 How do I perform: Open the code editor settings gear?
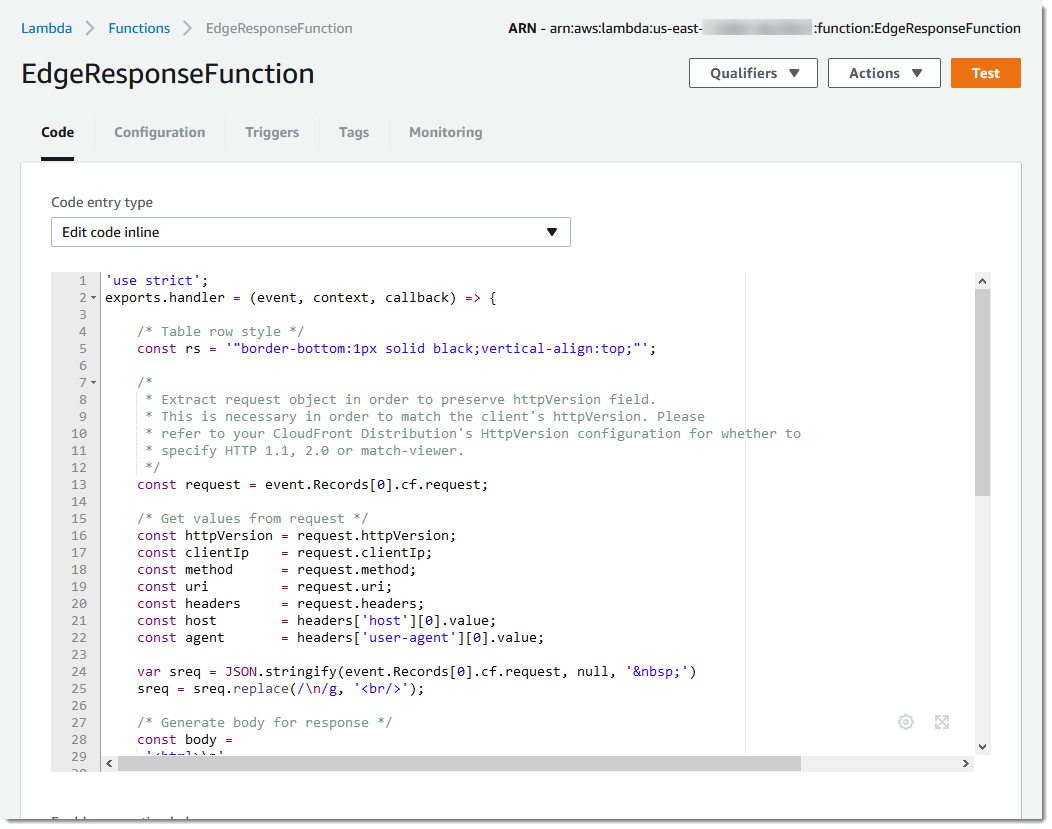[906, 722]
